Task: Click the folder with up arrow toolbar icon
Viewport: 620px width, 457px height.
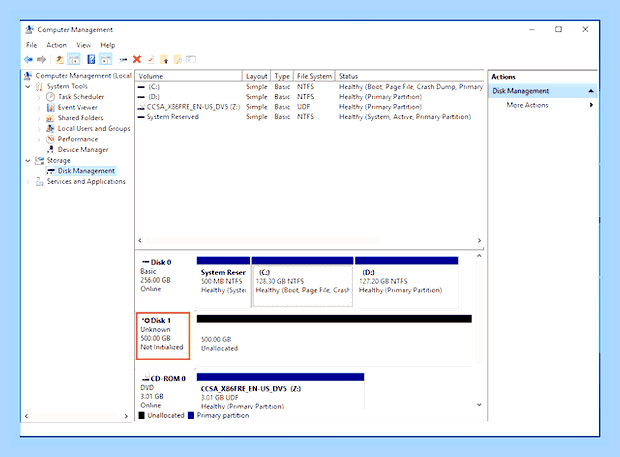Action: (164, 60)
